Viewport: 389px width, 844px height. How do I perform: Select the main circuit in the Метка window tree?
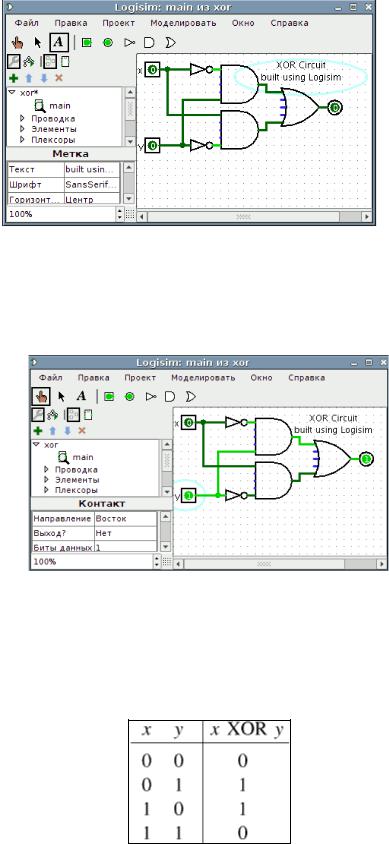[52, 106]
